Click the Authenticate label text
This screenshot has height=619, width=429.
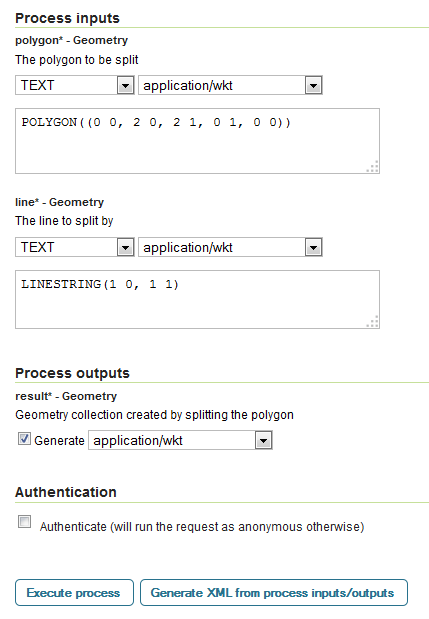coord(202,527)
